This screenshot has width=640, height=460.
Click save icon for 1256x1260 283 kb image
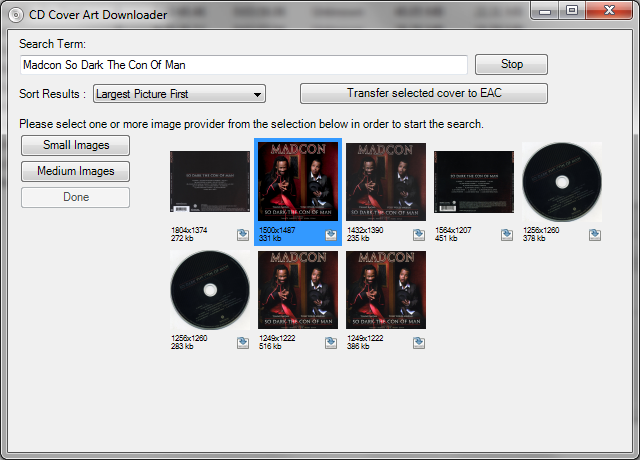click(x=243, y=343)
